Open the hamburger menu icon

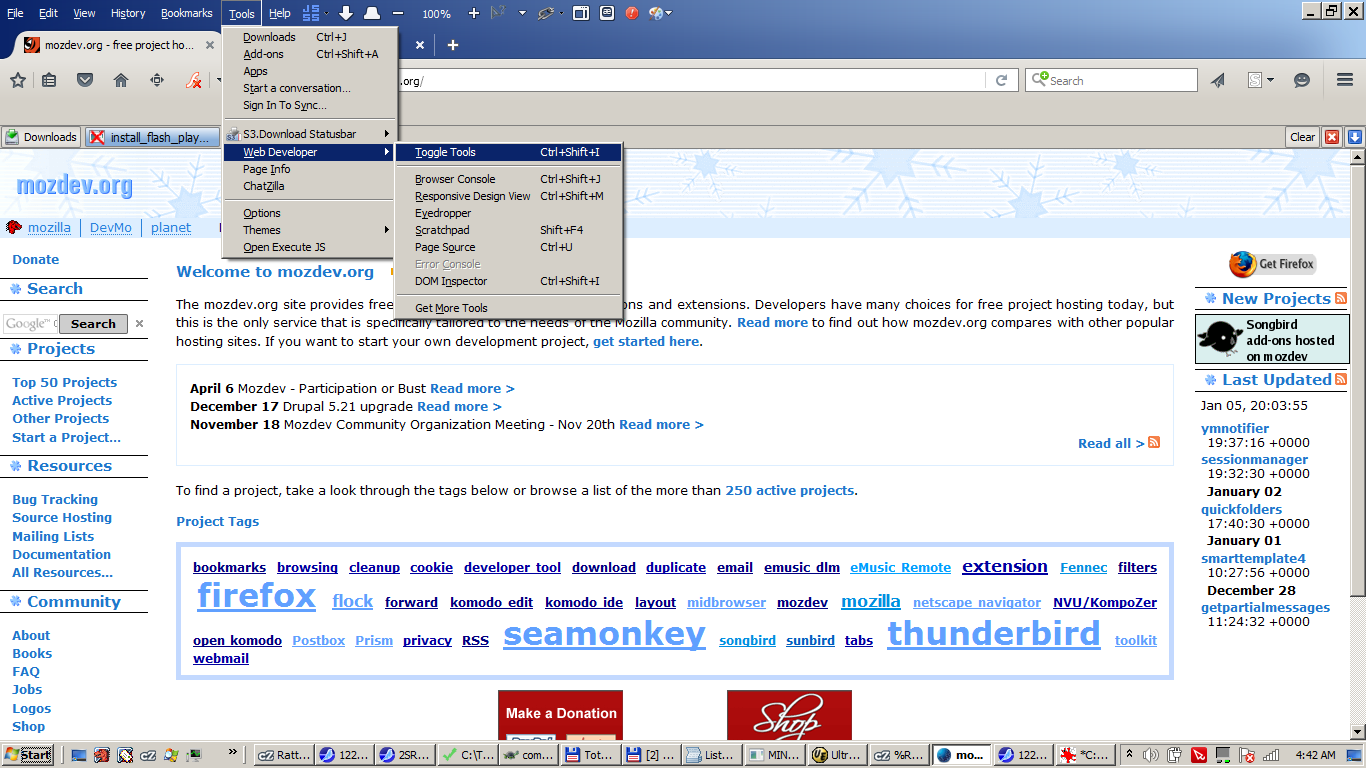click(x=1345, y=80)
